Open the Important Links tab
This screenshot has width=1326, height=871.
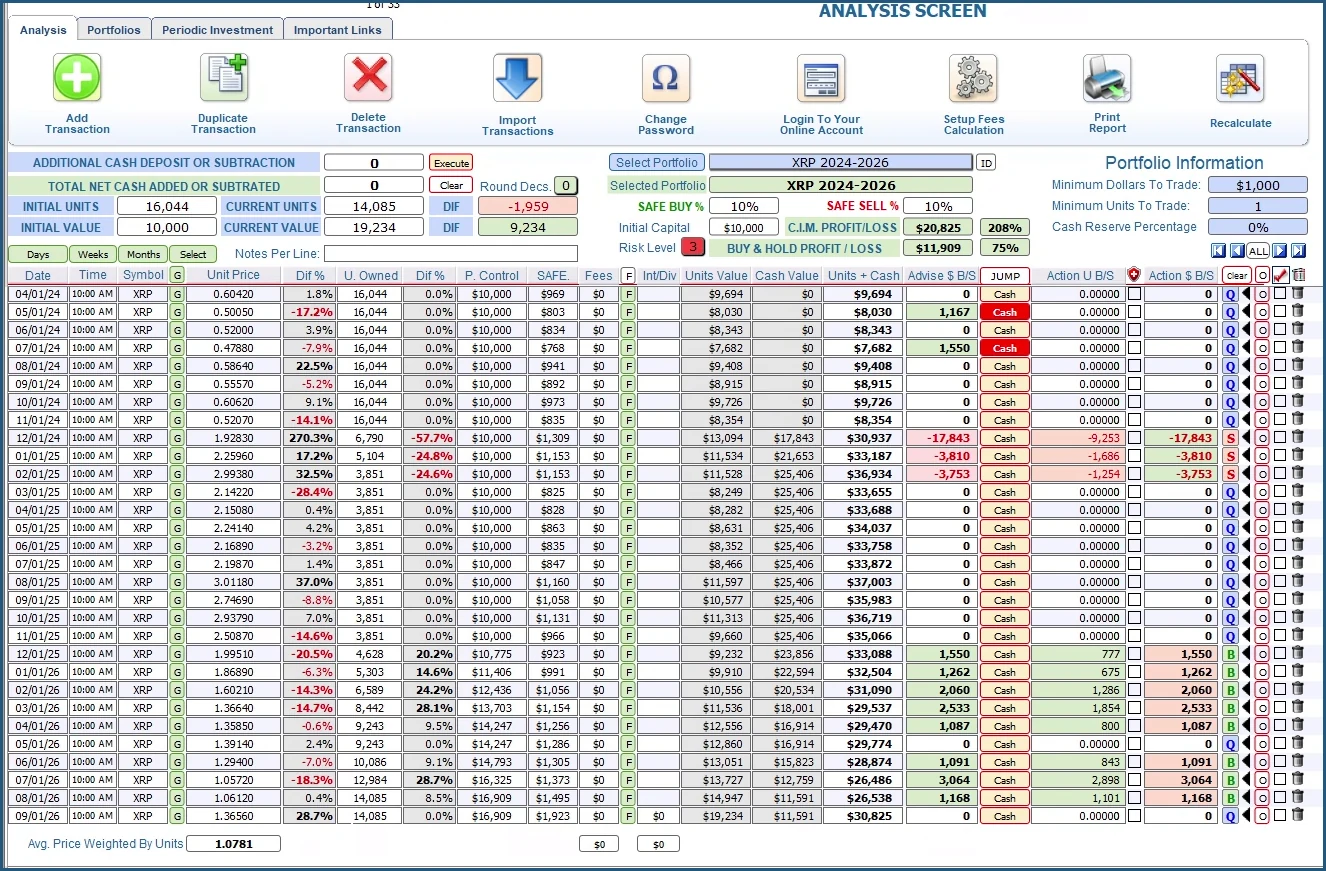(338, 29)
